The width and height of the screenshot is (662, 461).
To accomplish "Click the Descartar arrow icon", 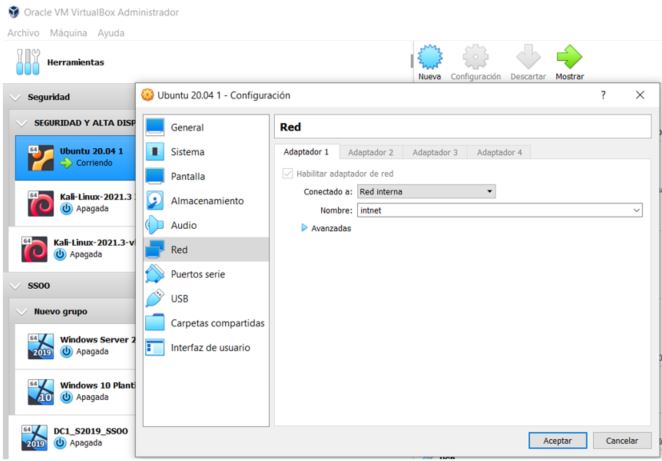I will pyautogui.click(x=528, y=57).
